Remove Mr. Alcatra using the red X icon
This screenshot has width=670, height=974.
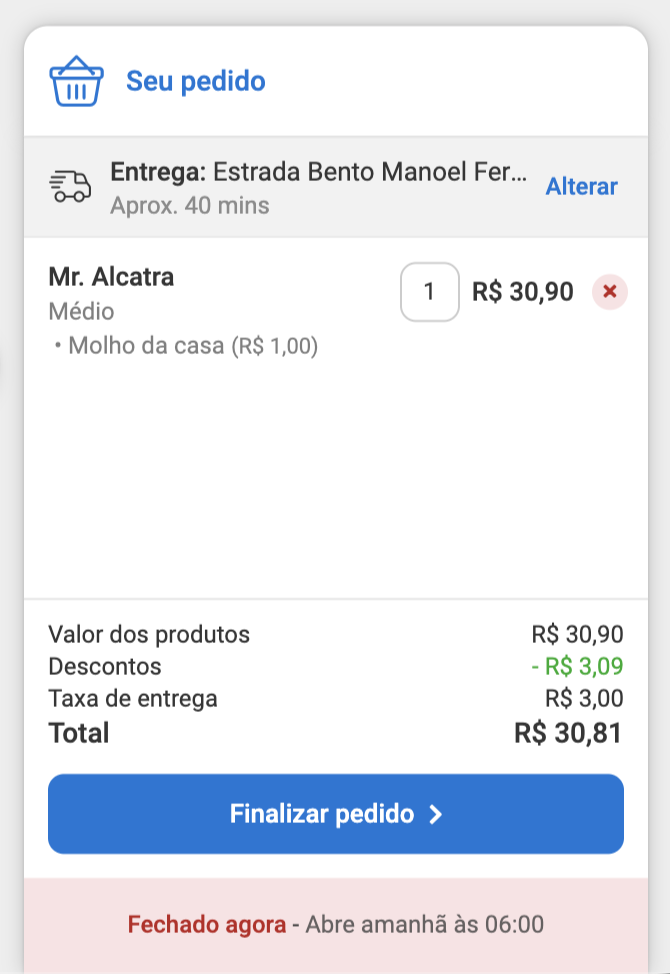(609, 292)
